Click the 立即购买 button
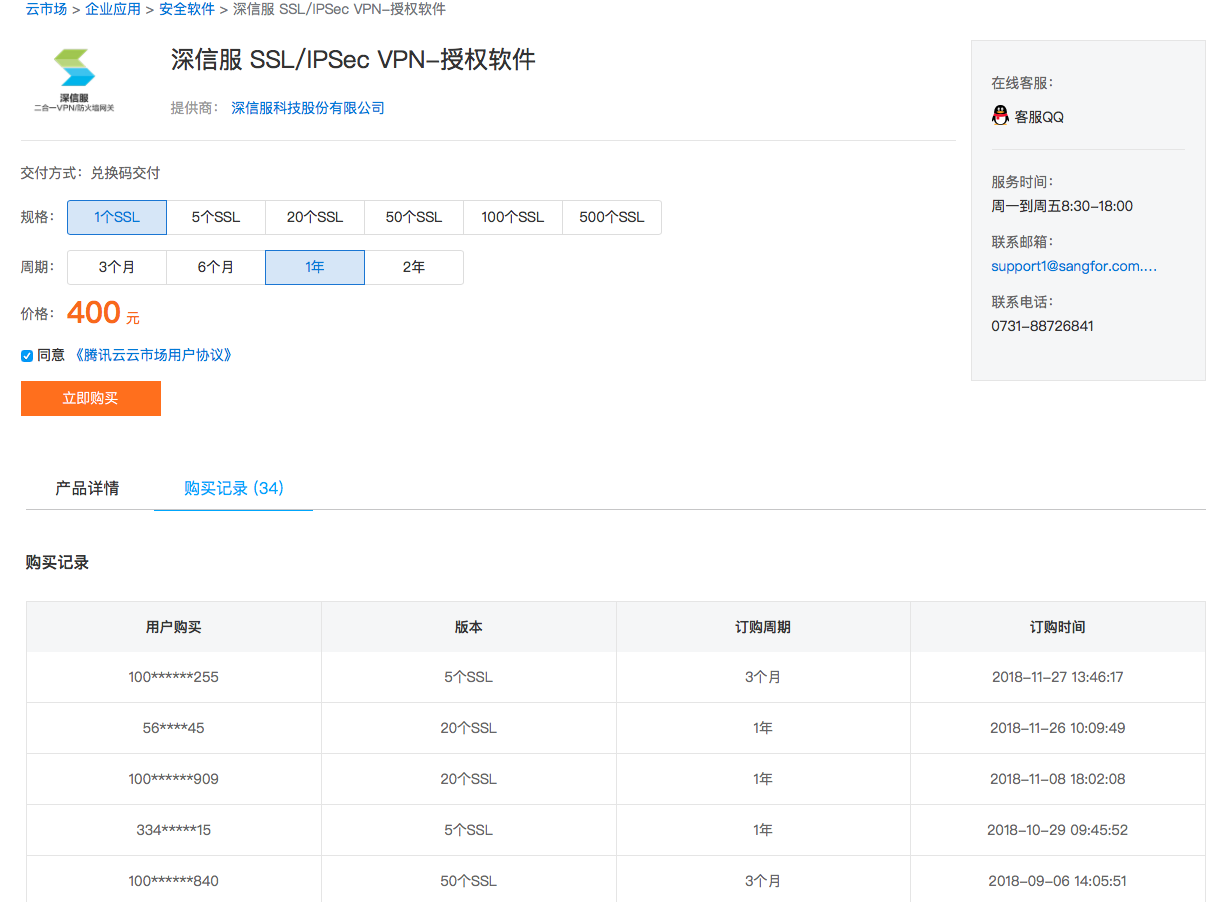The image size is (1207, 902). tap(91, 398)
